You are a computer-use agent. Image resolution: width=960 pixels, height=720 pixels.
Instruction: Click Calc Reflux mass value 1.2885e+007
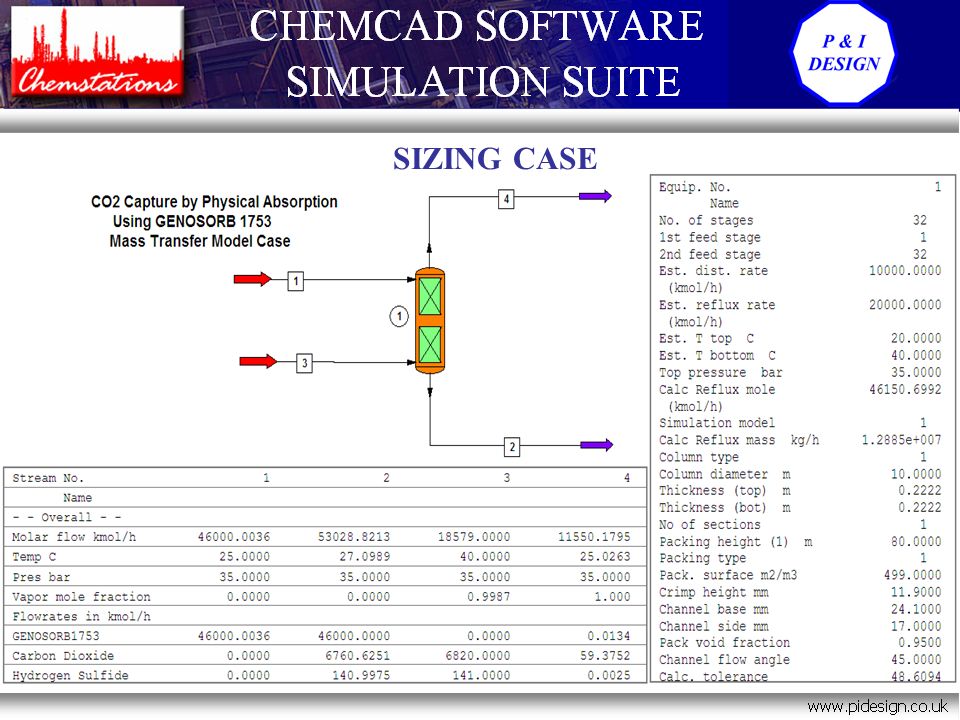(x=901, y=440)
